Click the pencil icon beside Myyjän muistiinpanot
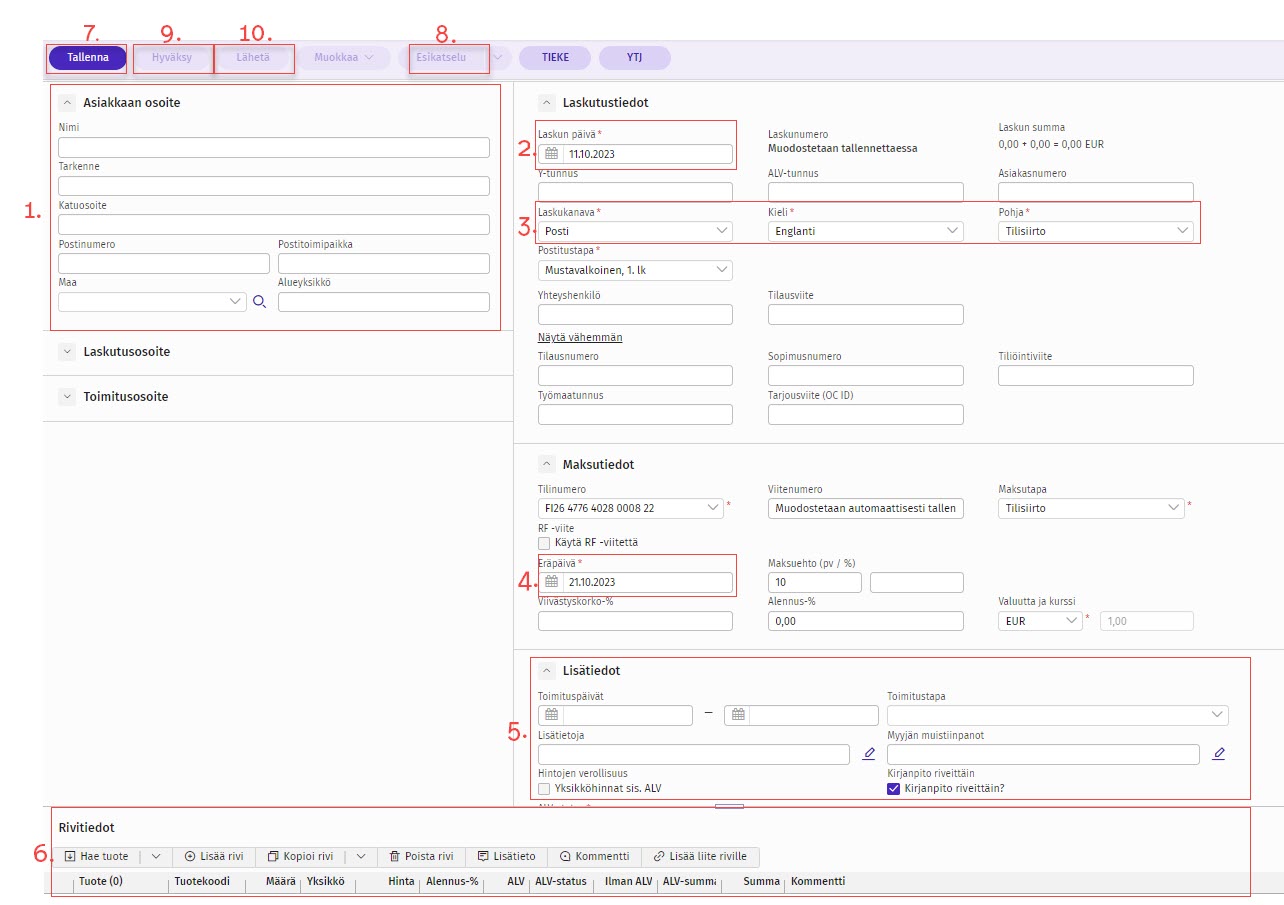This screenshot has height=905, width=1284. (1217, 754)
